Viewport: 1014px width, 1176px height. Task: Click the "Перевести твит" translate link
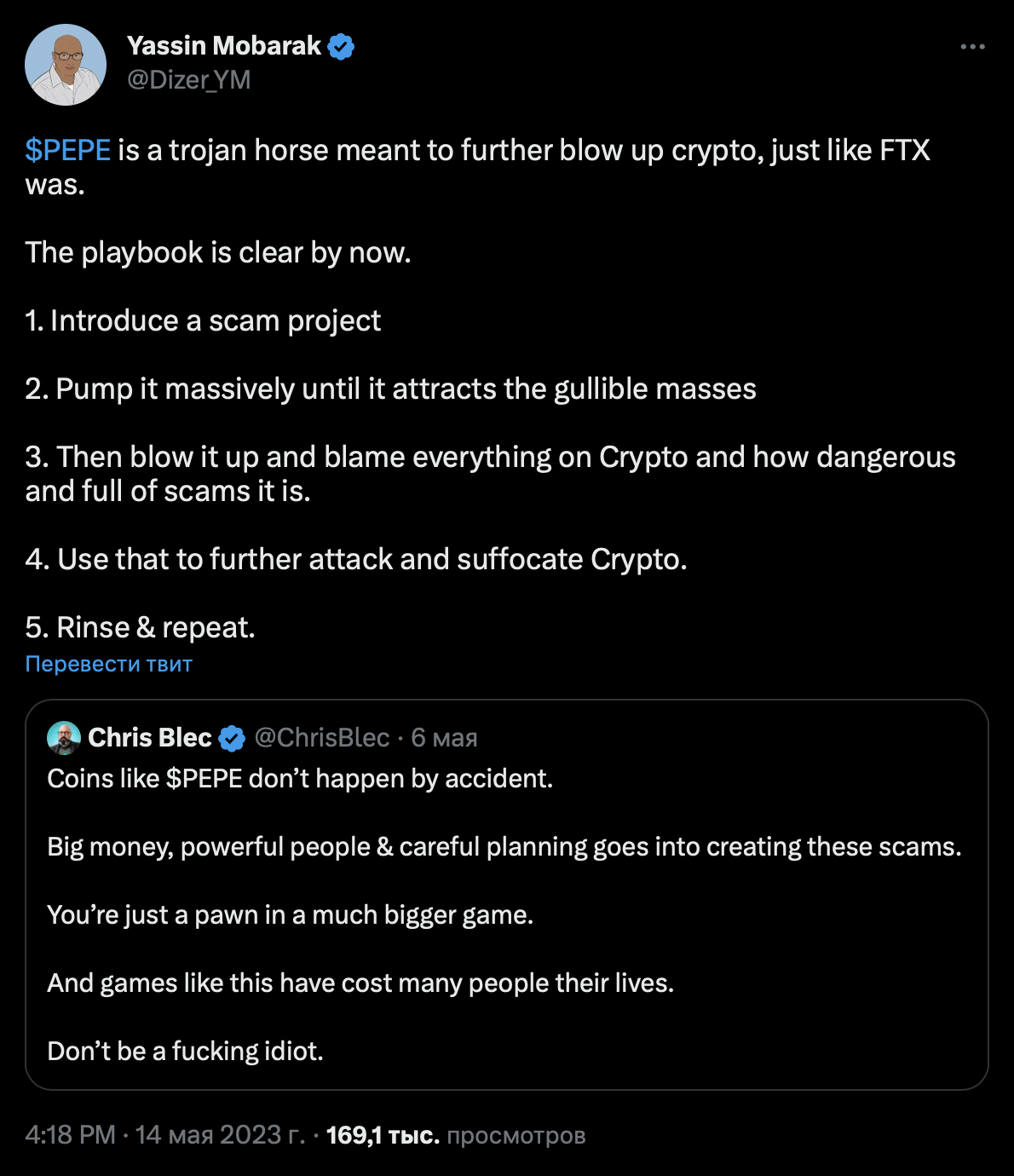(109, 664)
